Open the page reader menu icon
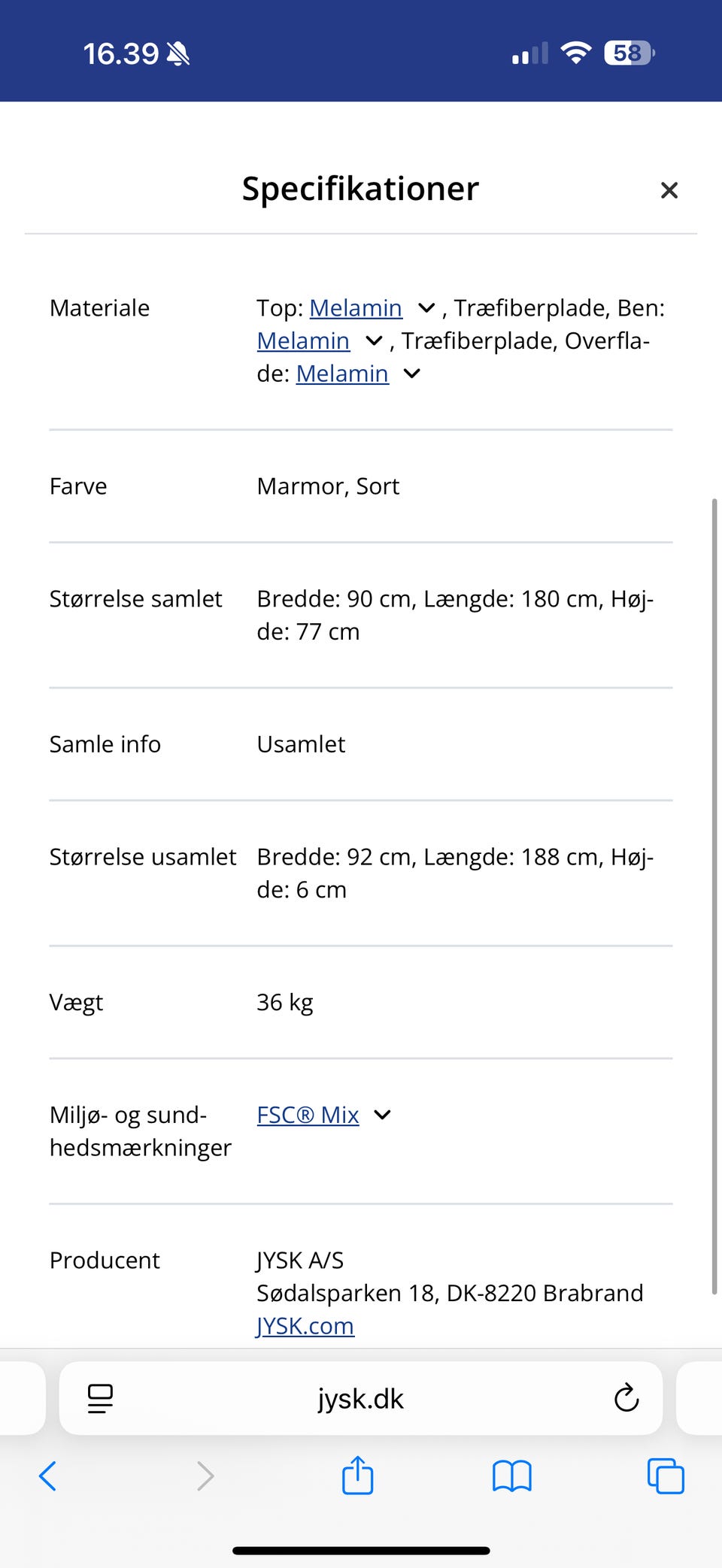The image size is (722, 1568). tap(100, 1398)
